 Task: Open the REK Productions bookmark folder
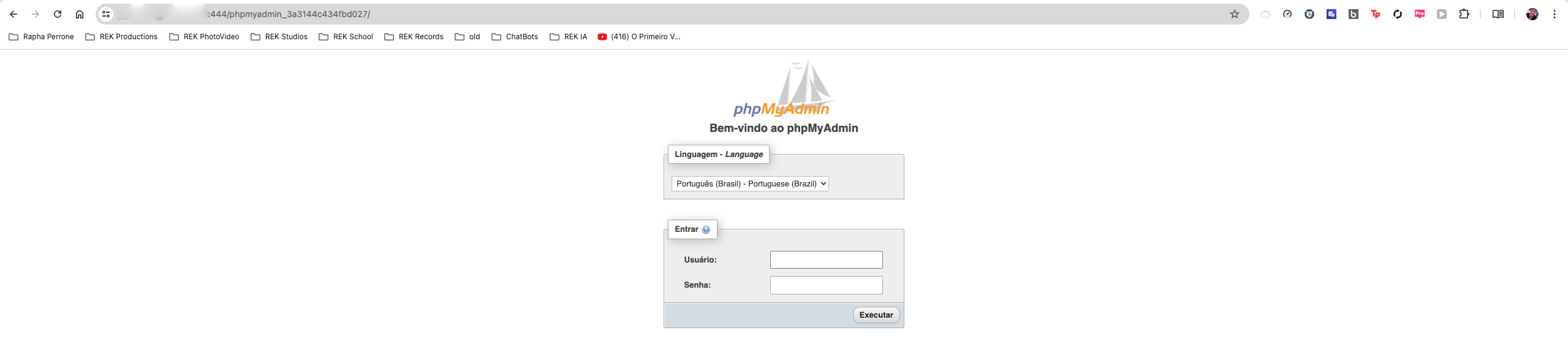(121, 37)
